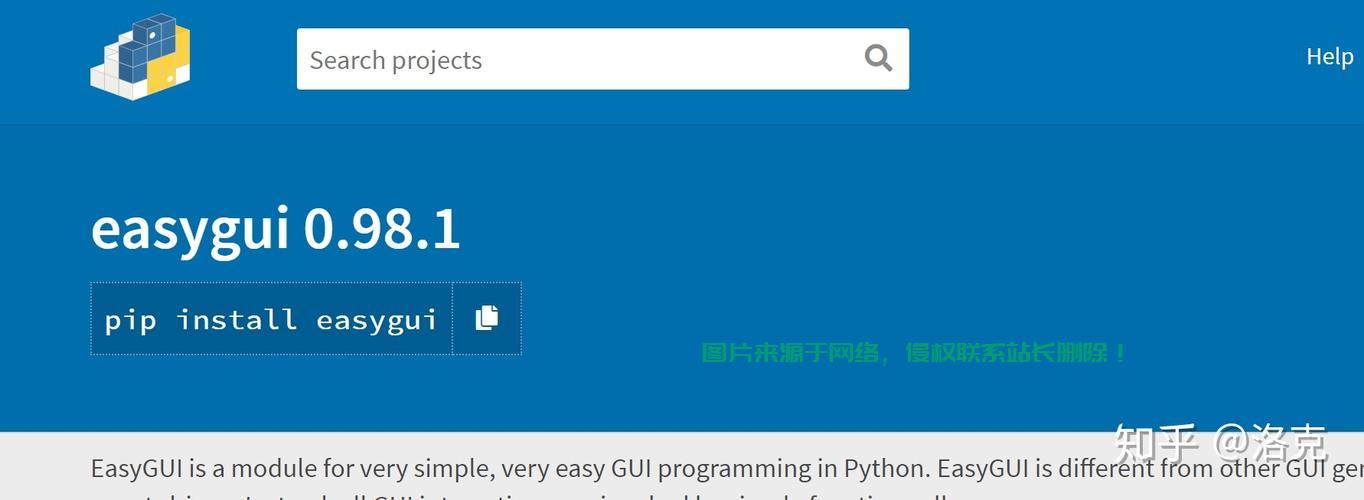This screenshot has width=1364, height=500.
Task: Click the easygui 0.98.1 package heading
Action: 275,229
